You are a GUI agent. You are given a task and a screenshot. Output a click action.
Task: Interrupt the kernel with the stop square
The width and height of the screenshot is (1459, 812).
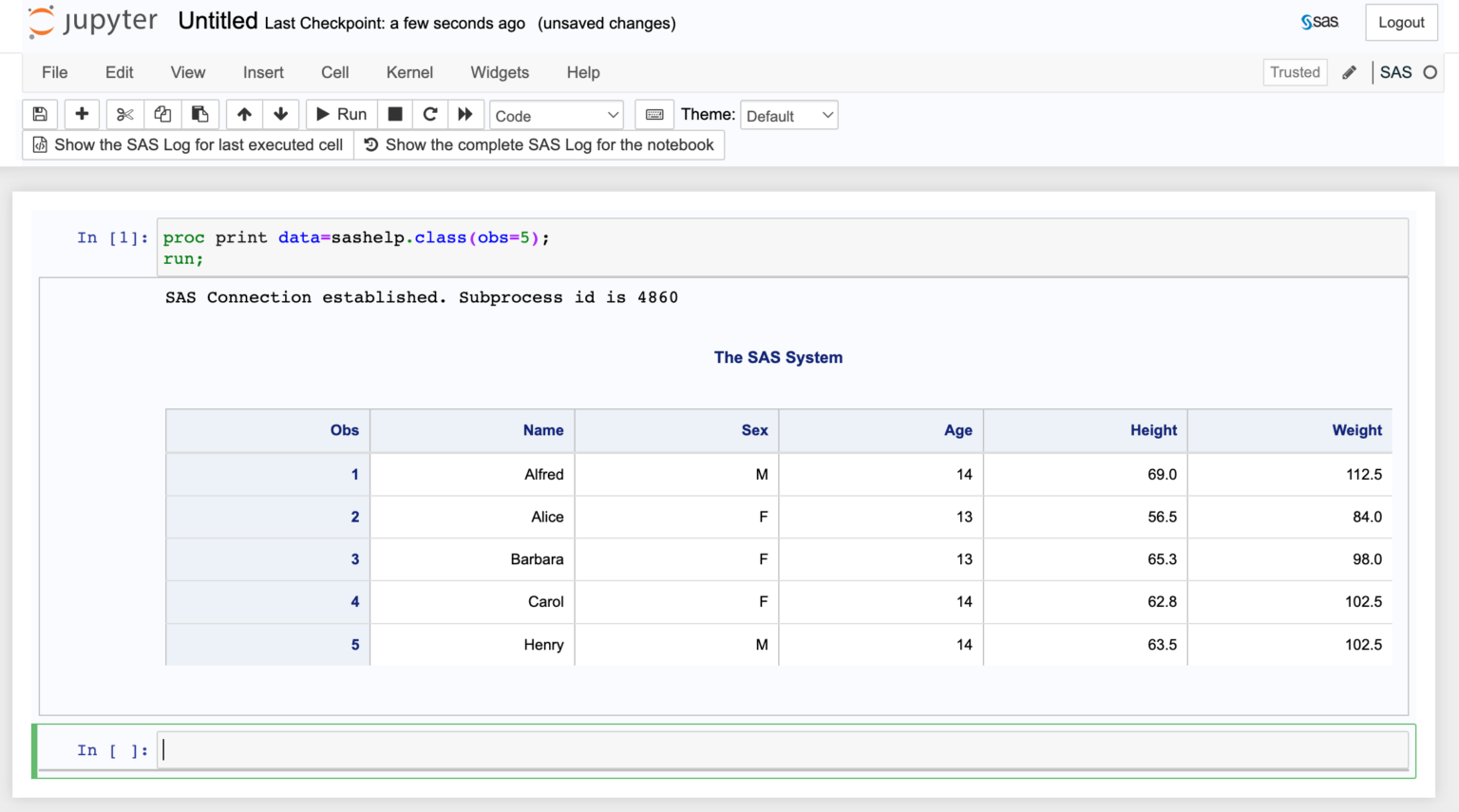[395, 115]
